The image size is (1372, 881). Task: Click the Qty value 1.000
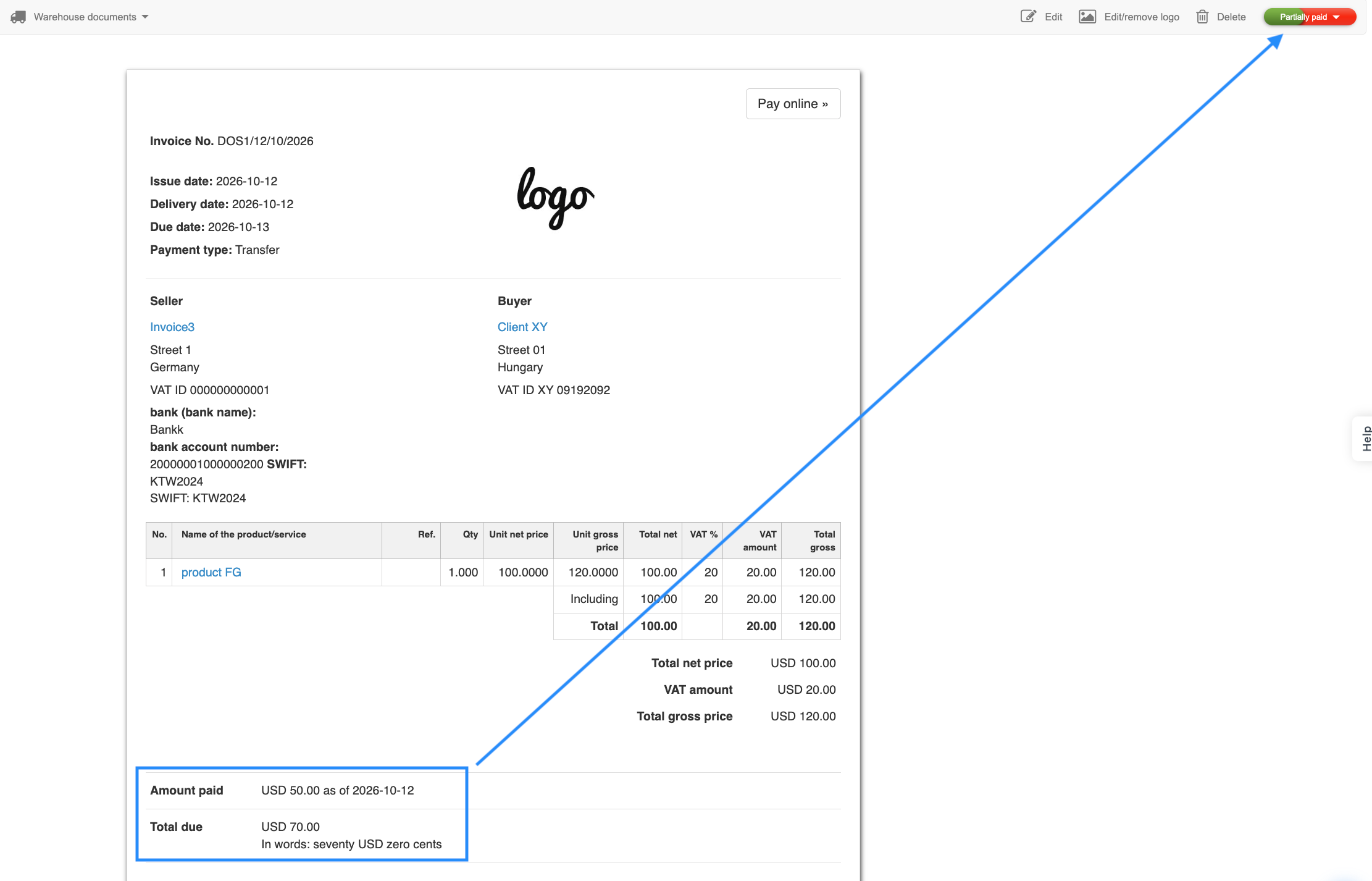click(x=463, y=572)
